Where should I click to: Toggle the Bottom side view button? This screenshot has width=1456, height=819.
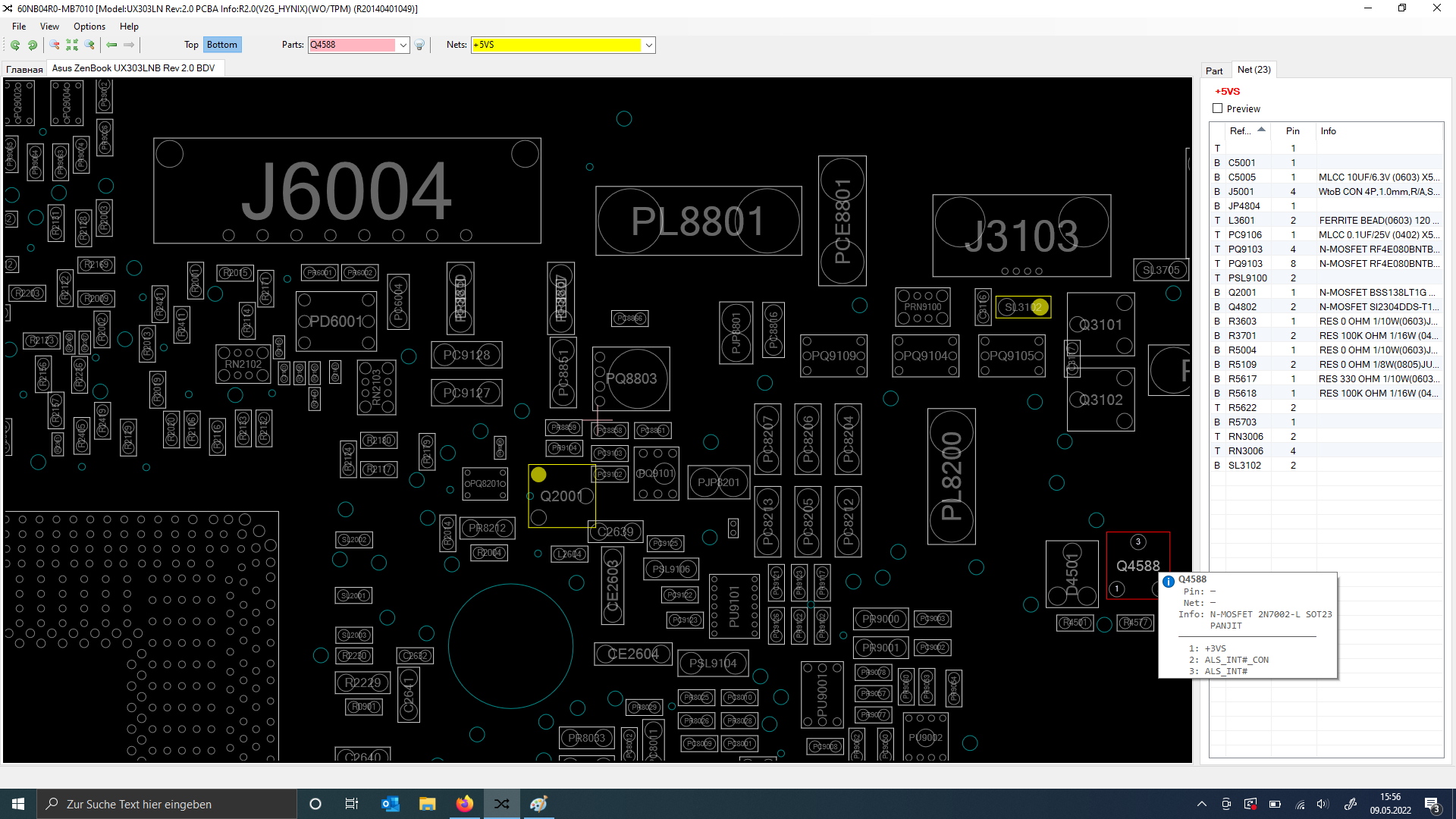click(x=221, y=45)
